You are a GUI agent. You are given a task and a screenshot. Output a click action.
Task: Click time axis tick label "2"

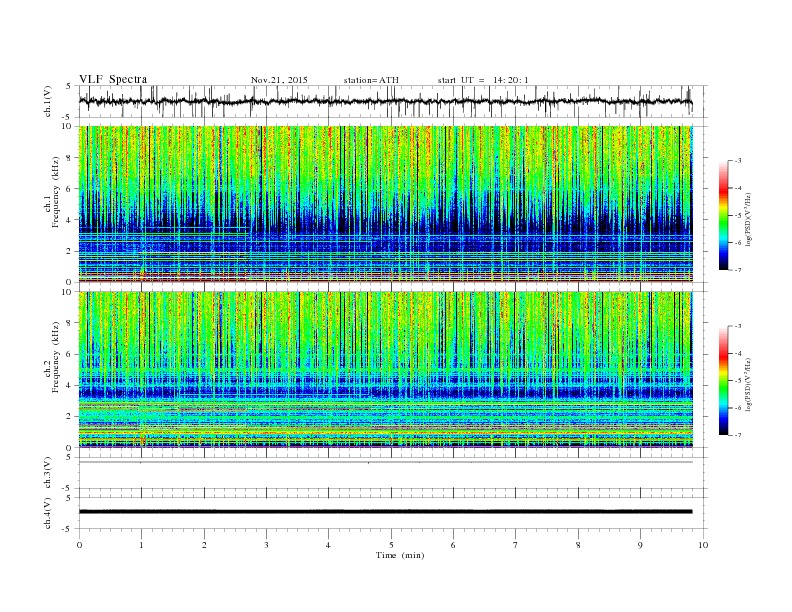point(204,545)
